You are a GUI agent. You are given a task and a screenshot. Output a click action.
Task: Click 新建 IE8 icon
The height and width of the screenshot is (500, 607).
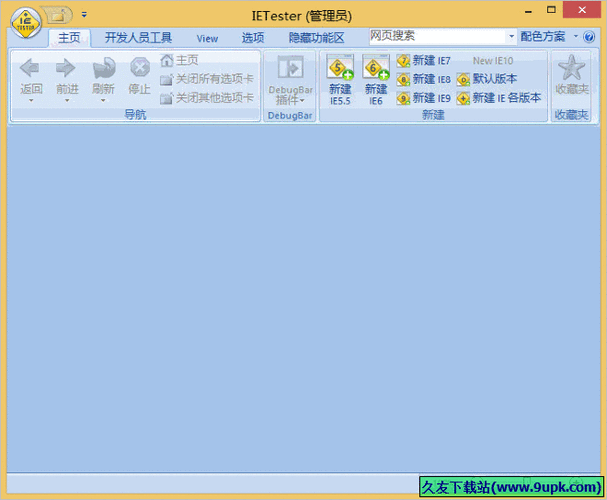tap(403, 79)
